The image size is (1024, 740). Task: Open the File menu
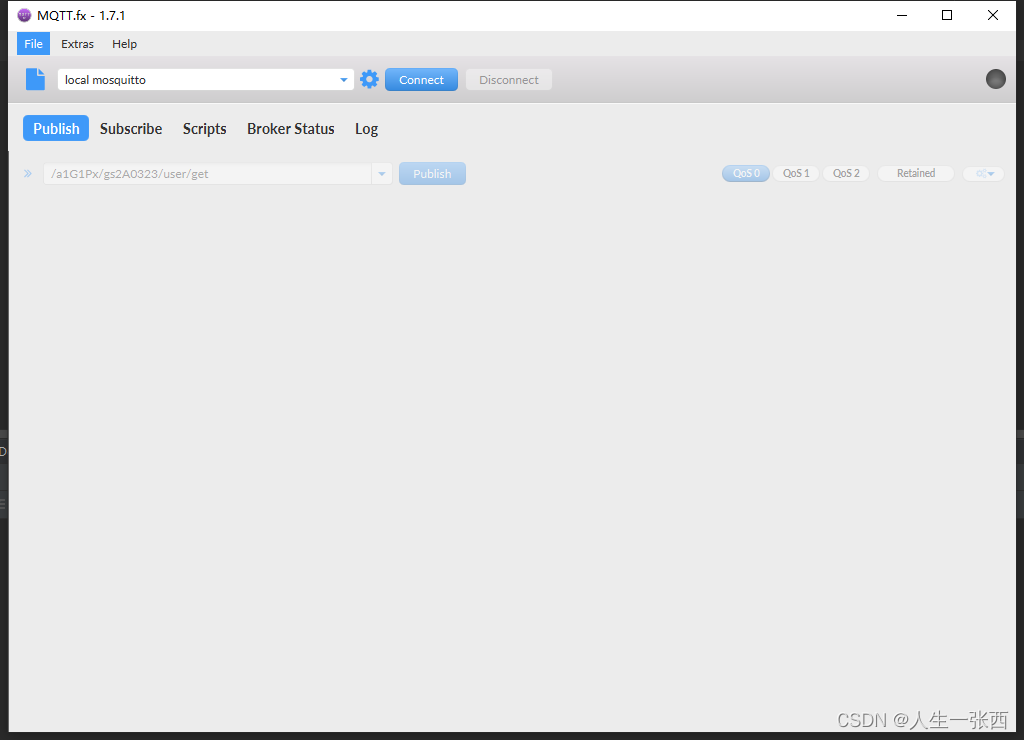pyautogui.click(x=33, y=44)
